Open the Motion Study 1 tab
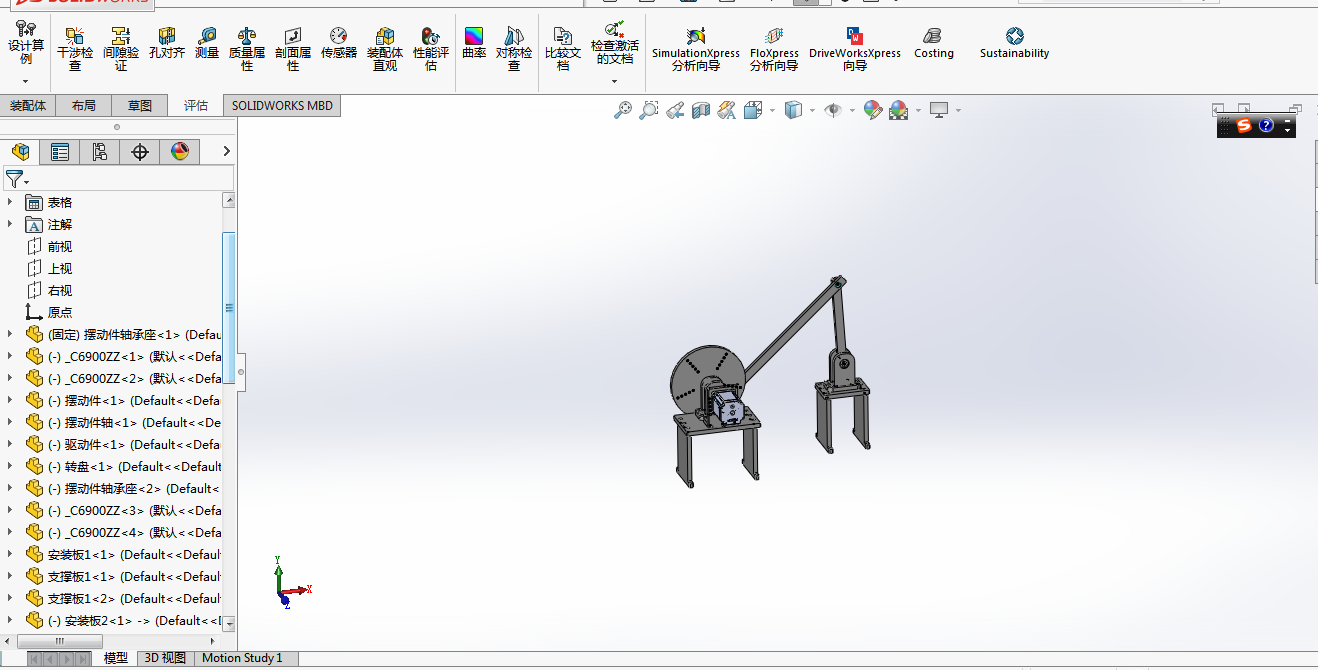This screenshot has width=1318, height=670. click(242, 658)
